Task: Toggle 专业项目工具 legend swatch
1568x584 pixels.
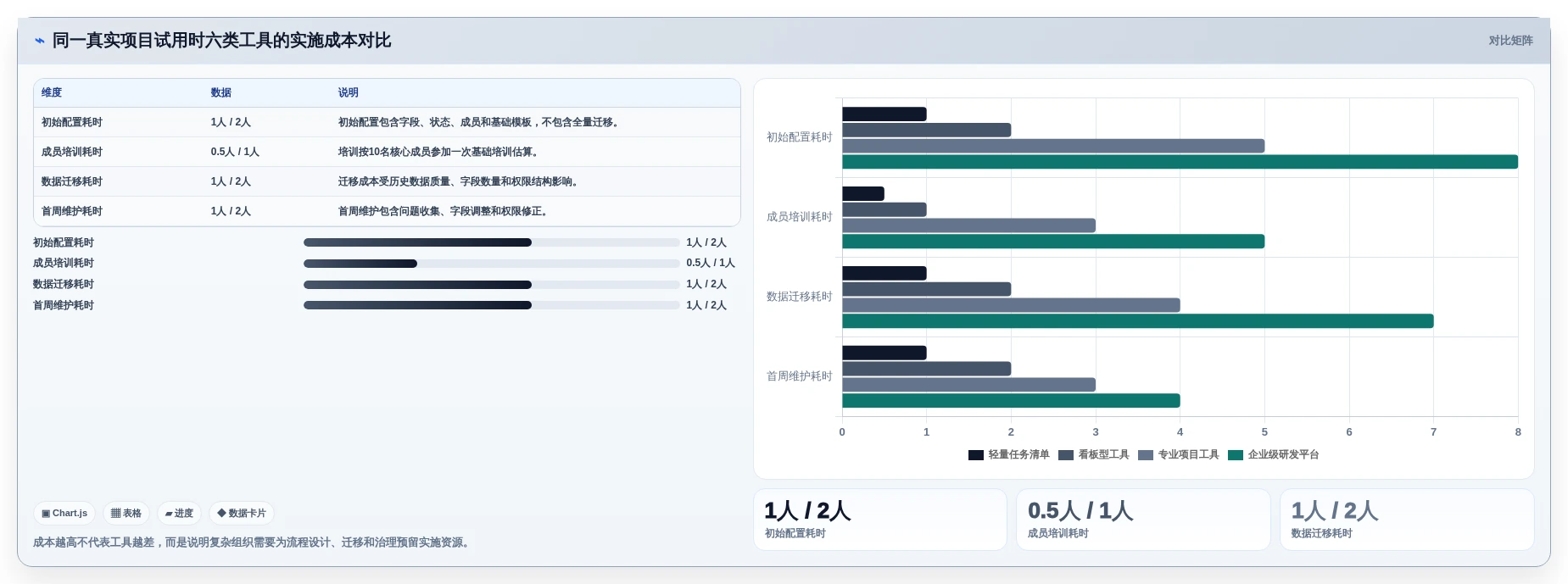Action: tap(1146, 455)
